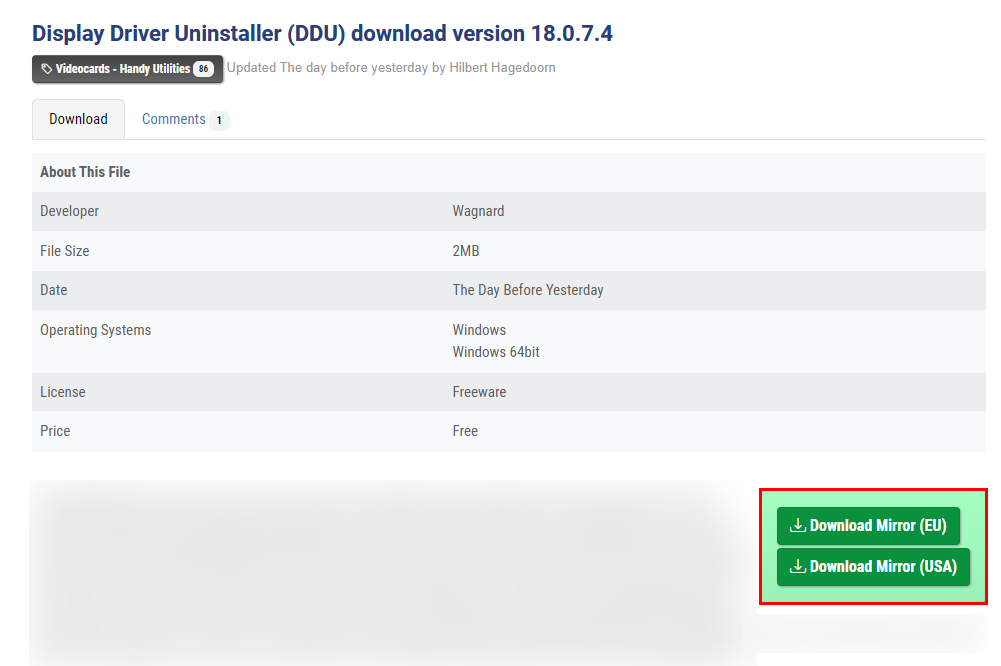The width and height of the screenshot is (1001, 666).
Task: Click the 2MB file size value
Action: pyautogui.click(x=466, y=251)
